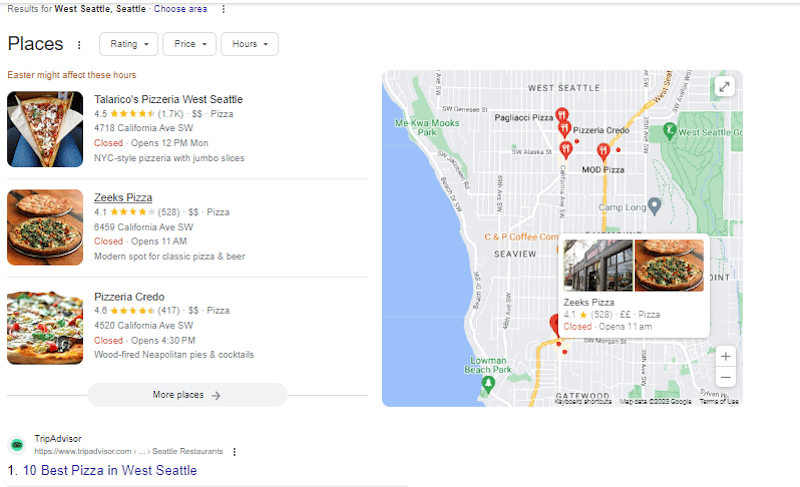Open the Hours filter dropdown

(249, 44)
